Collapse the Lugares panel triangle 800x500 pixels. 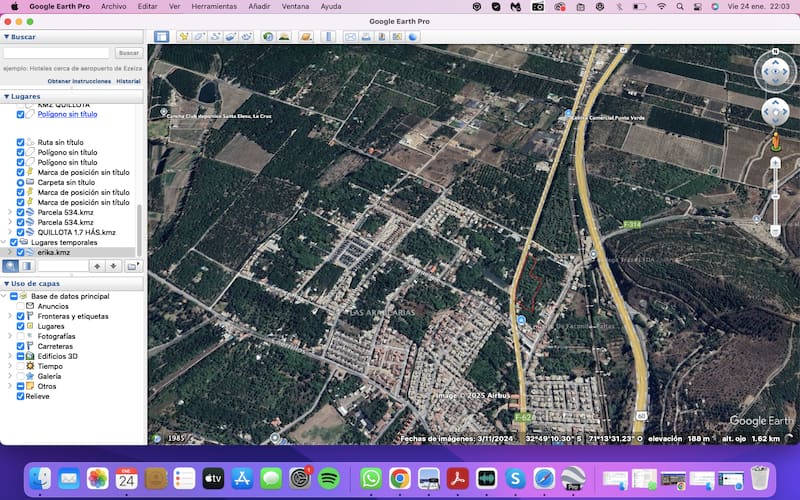pos(6,96)
